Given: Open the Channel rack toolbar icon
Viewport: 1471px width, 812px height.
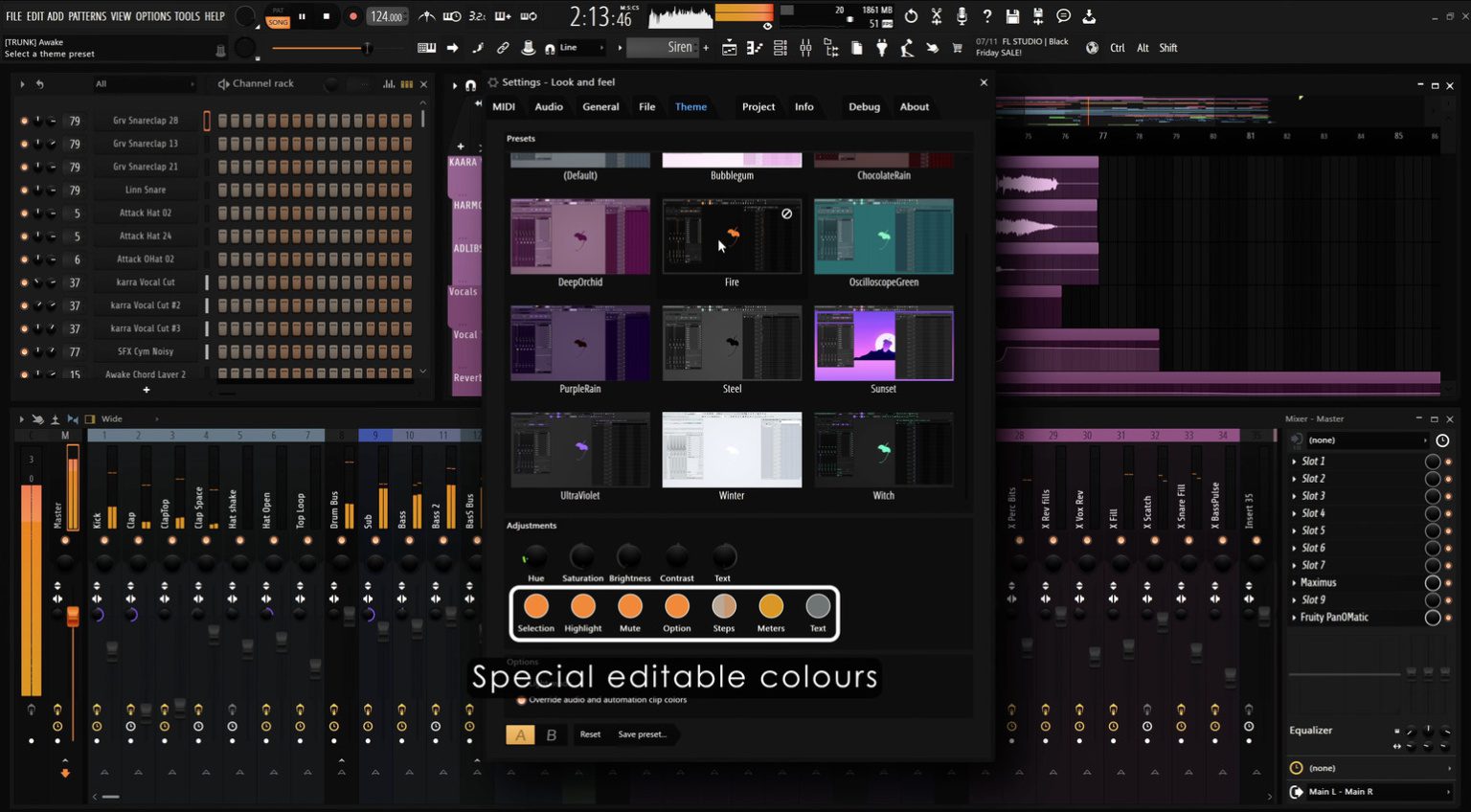Looking at the screenshot, I should point(781,48).
